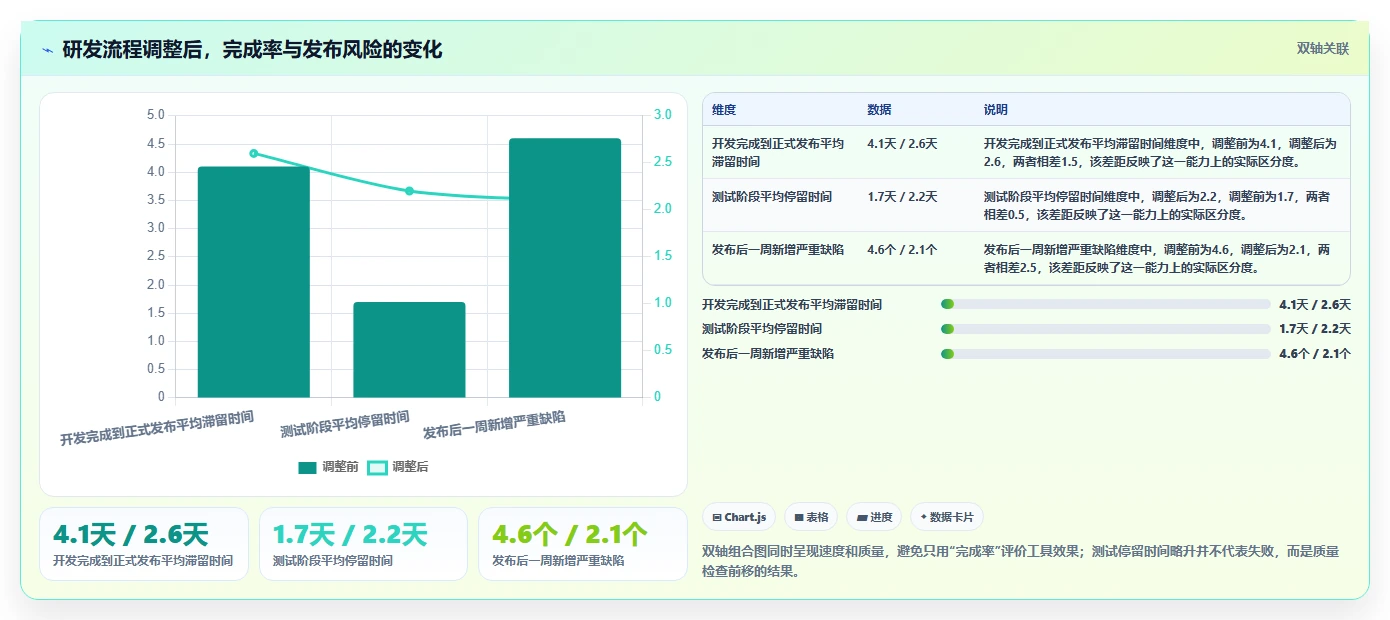Click the progress row label 发布后一周新增严重缺陷

point(768,354)
